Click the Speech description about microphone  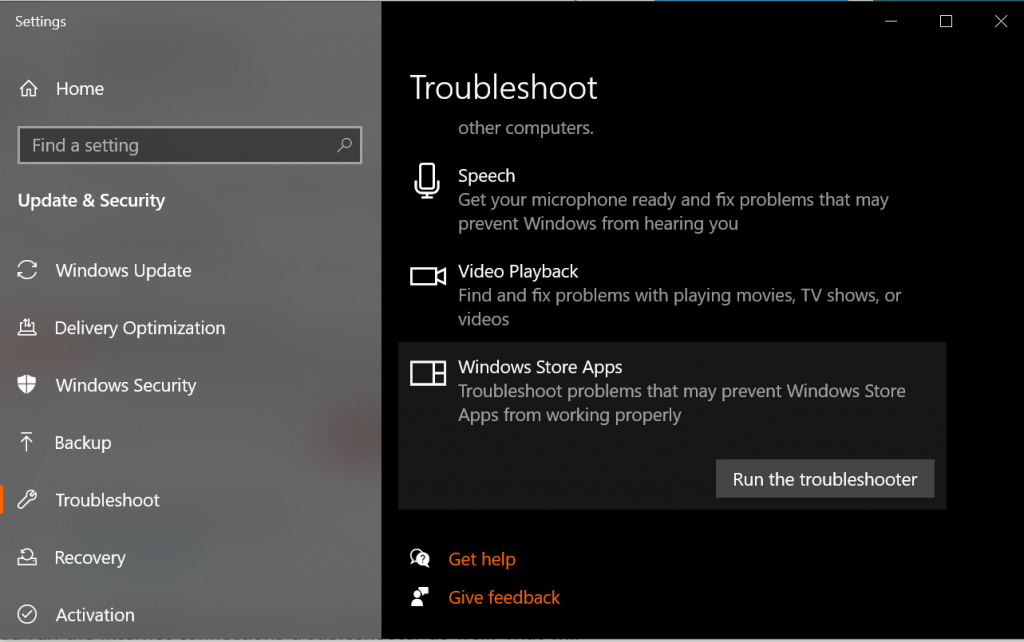673,211
